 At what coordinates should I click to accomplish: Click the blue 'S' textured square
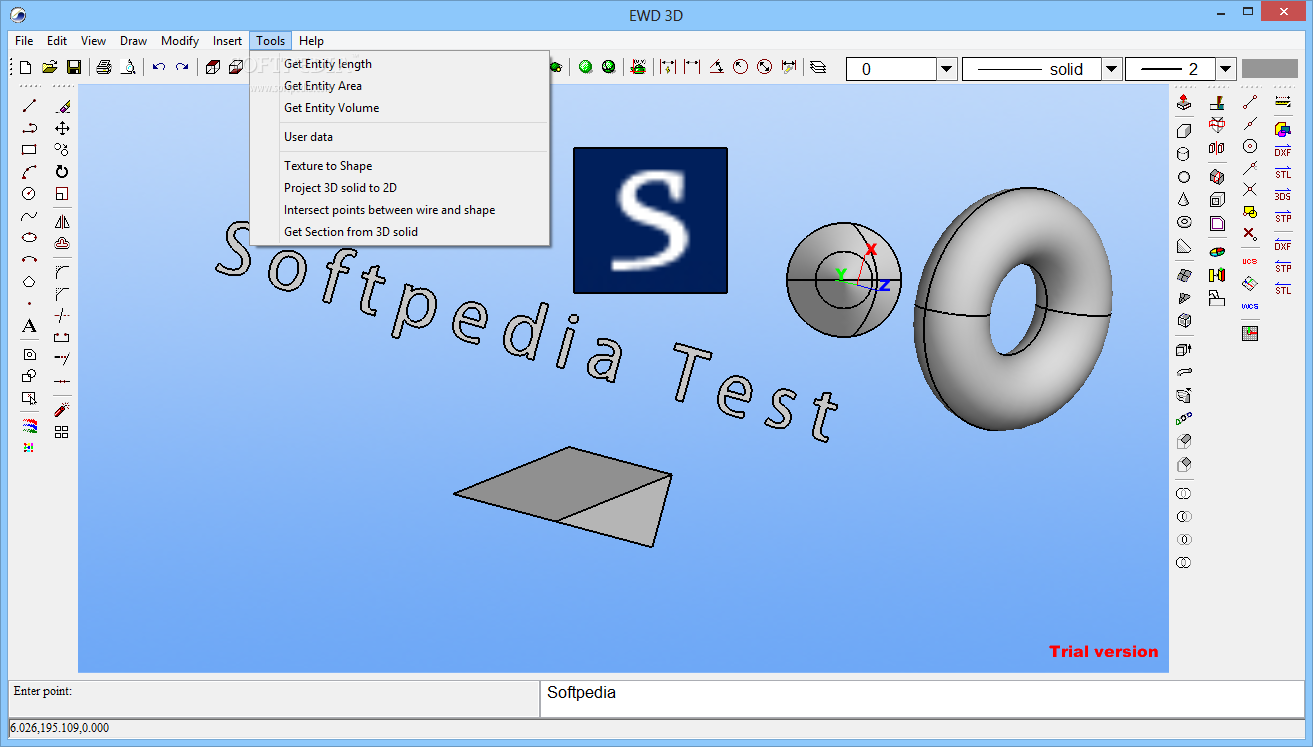[x=650, y=220]
